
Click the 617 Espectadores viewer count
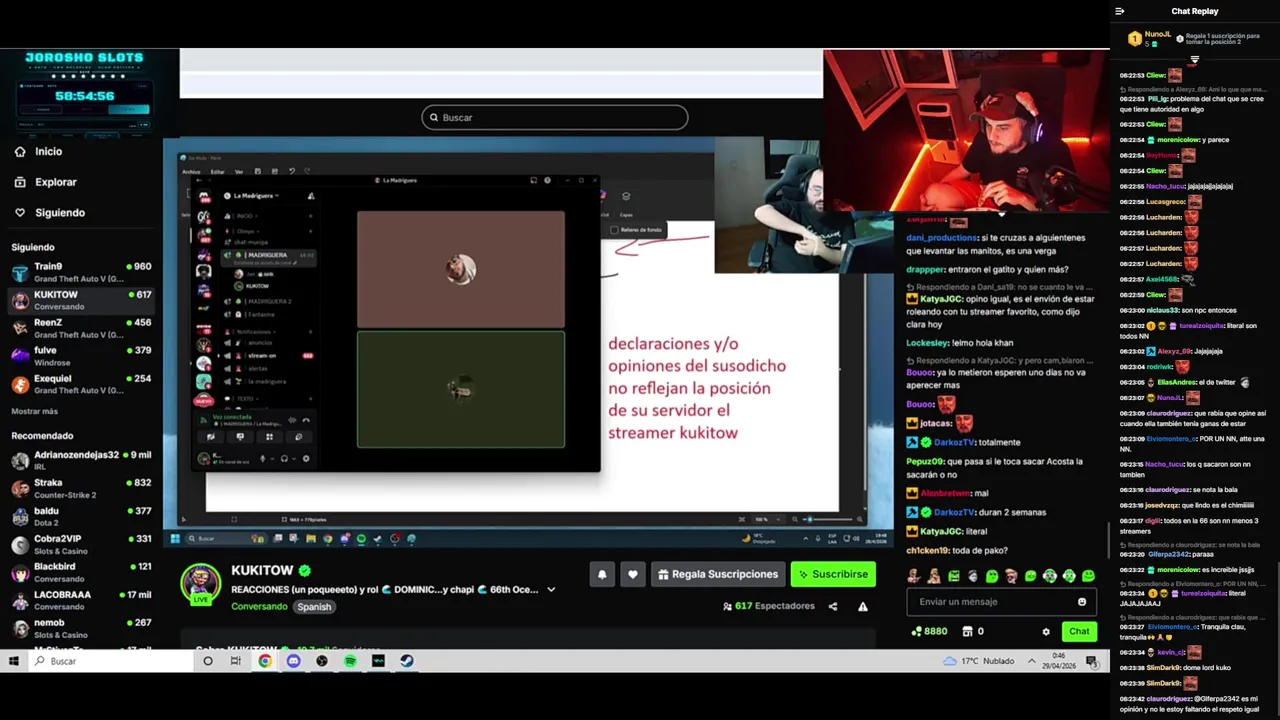tap(768, 606)
